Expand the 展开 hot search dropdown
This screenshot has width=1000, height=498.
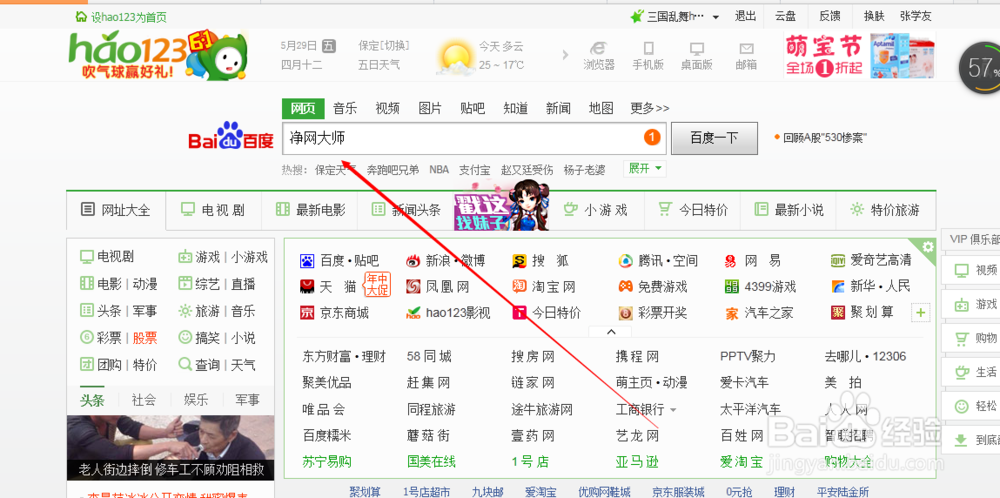point(645,168)
